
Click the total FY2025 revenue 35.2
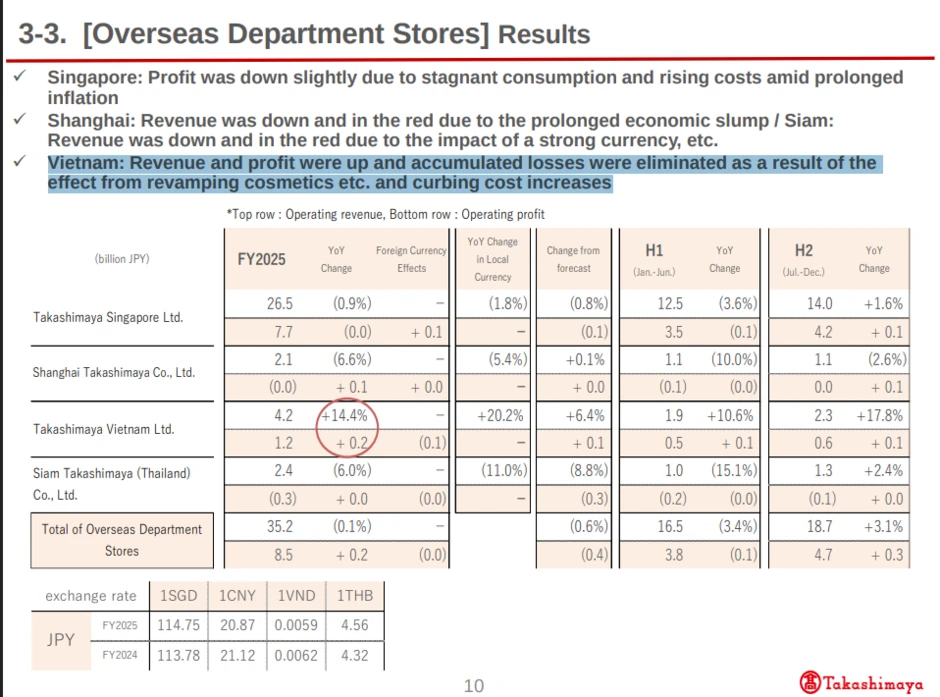(280, 526)
